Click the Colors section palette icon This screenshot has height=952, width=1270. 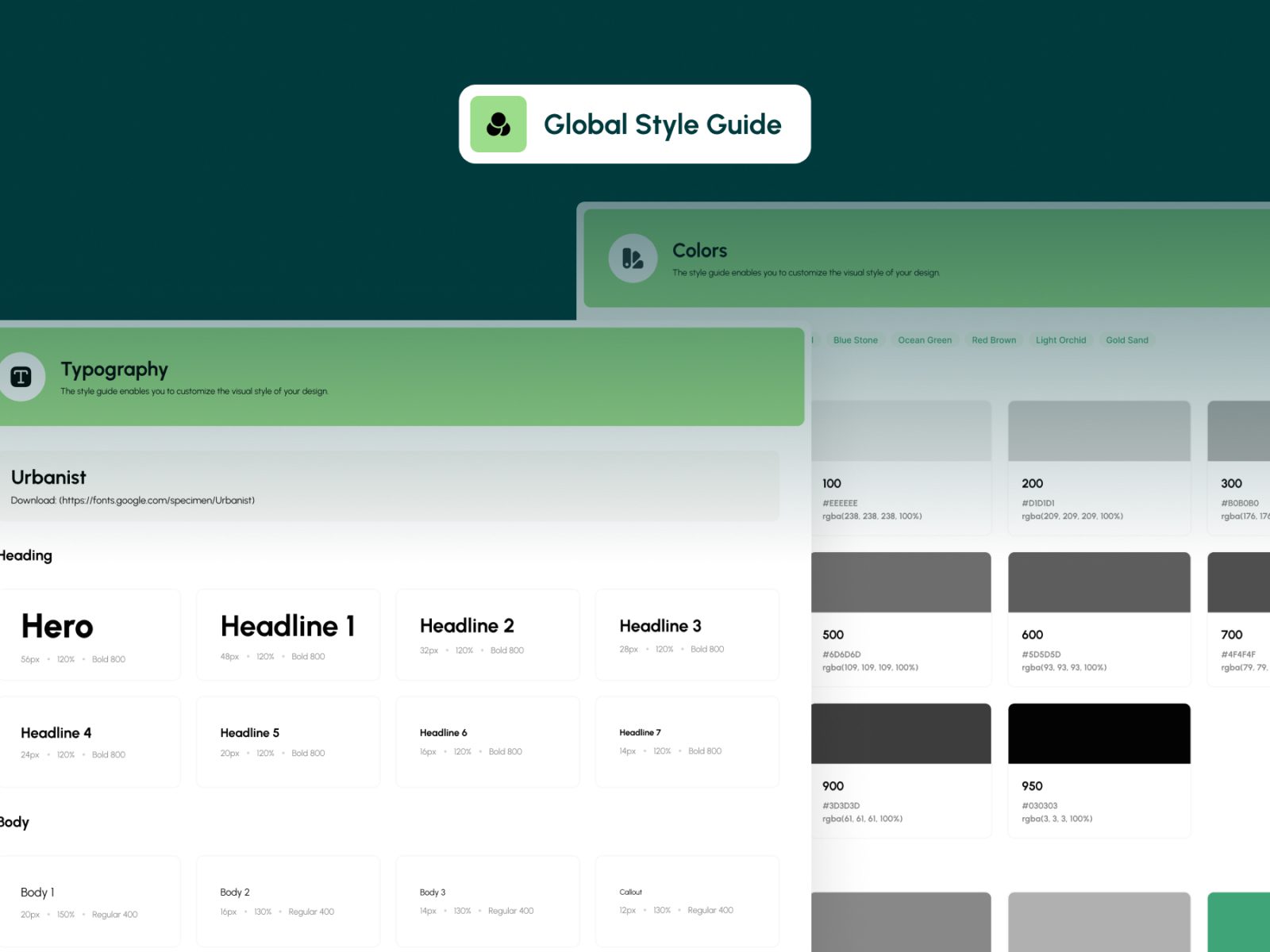633,258
